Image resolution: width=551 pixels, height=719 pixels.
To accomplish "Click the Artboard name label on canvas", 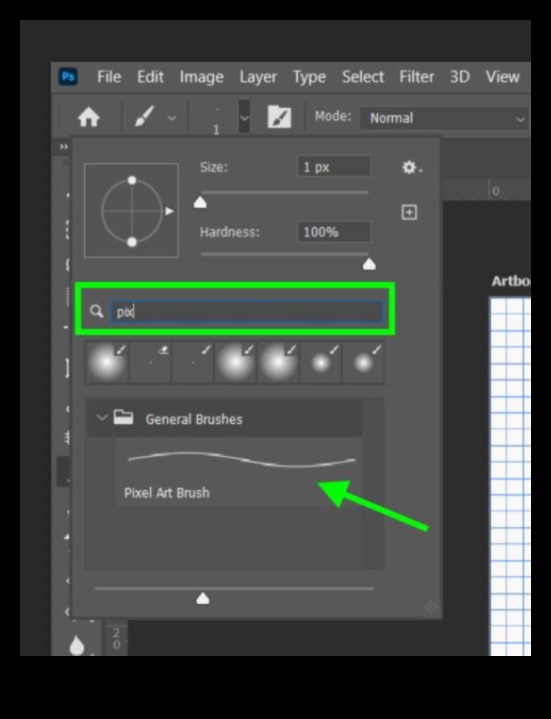I will (511, 281).
